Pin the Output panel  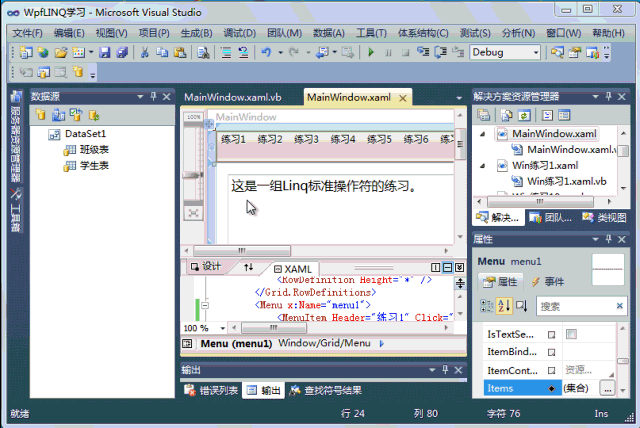[445, 370]
